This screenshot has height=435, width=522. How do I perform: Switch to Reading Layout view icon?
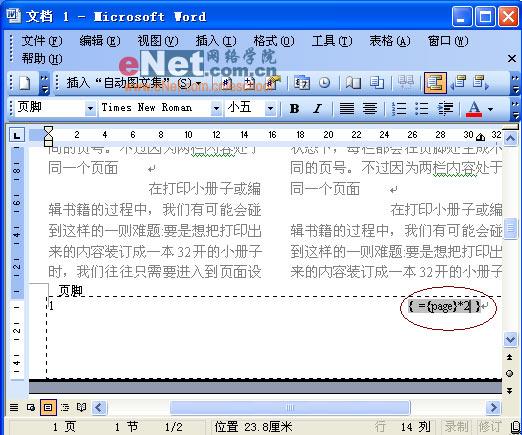[x=81, y=407]
